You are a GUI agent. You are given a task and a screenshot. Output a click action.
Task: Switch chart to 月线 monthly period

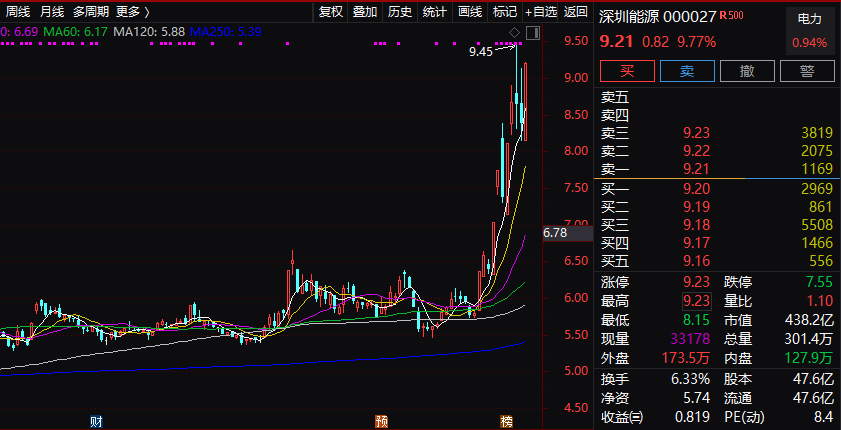pos(52,11)
